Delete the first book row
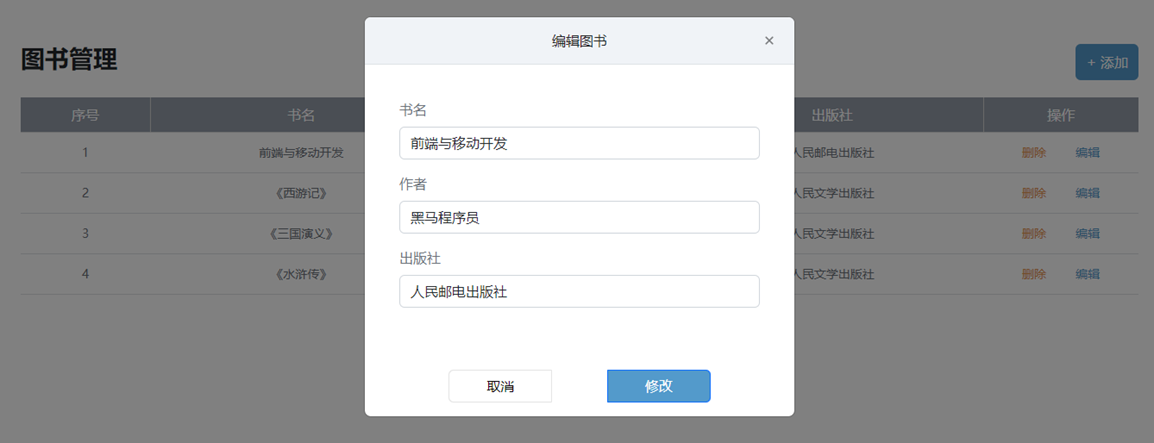The width and height of the screenshot is (1154, 443). pyautogui.click(x=1034, y=153)
